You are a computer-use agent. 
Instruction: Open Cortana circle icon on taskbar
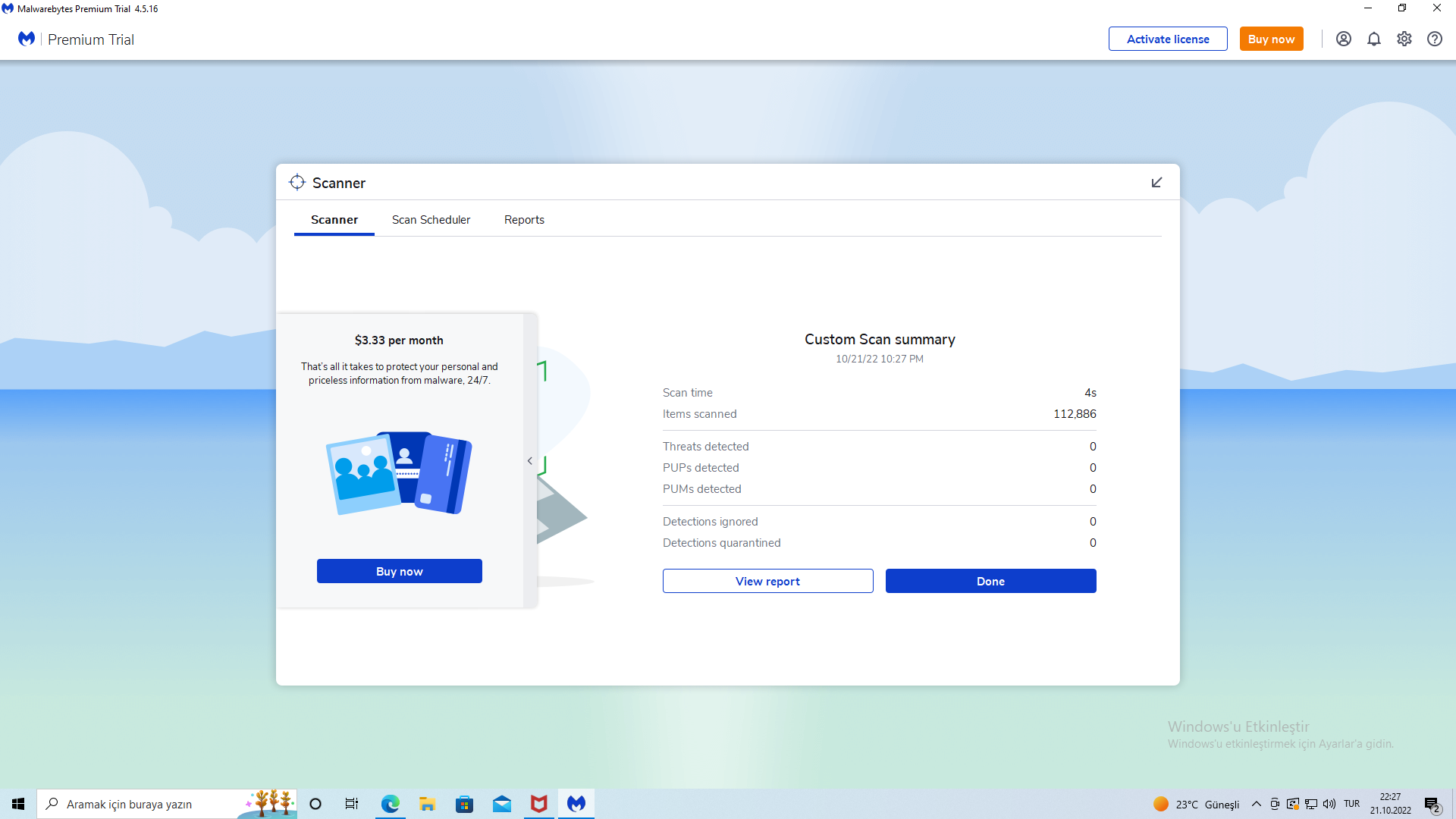point(315,804)
